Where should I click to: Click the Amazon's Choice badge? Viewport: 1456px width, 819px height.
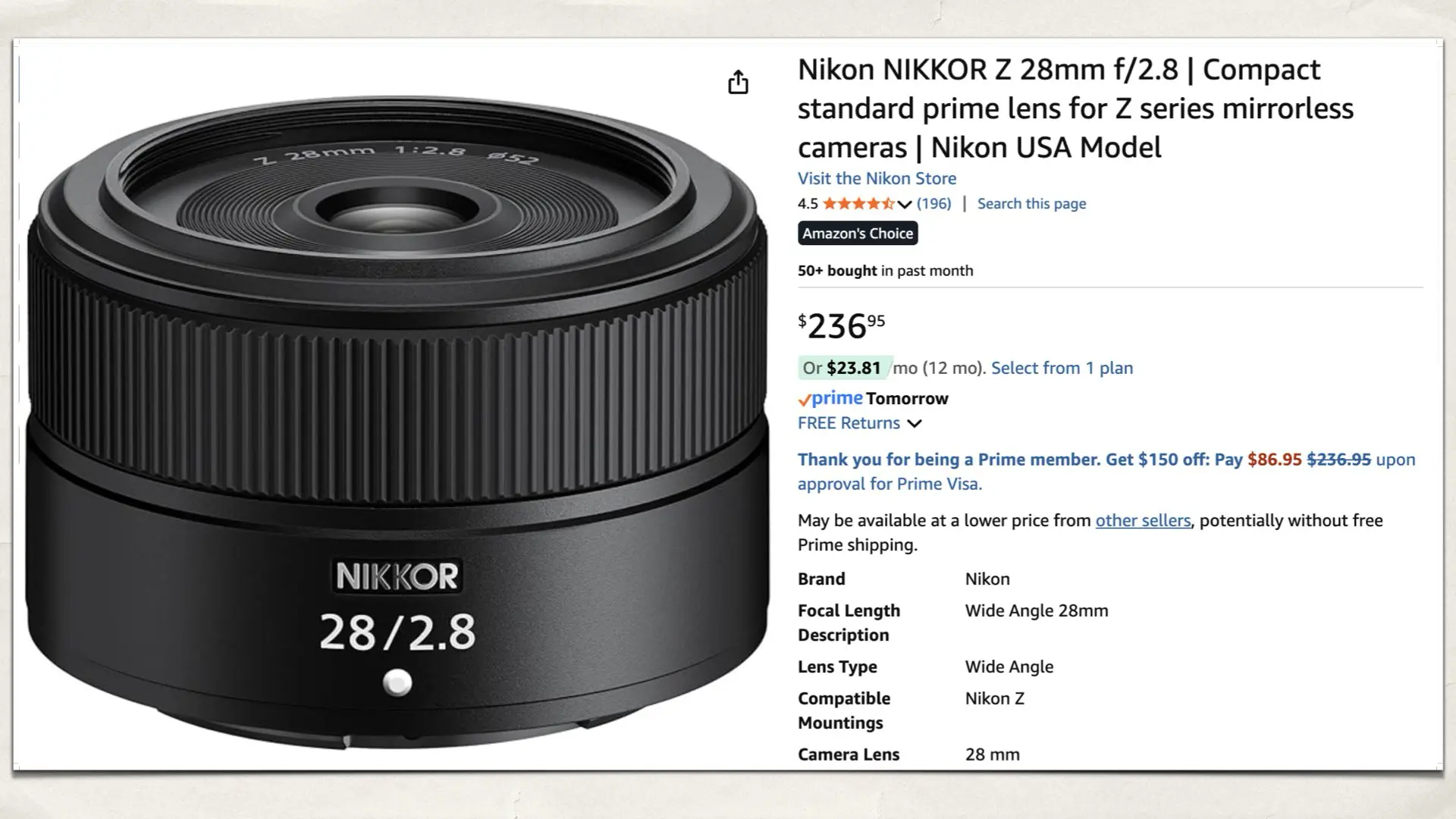point(857,233)
